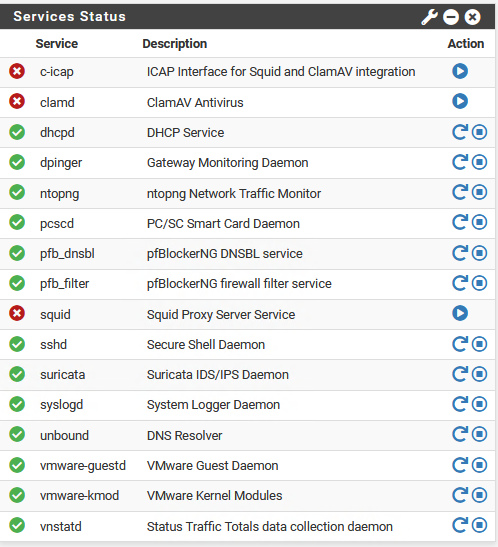Stop the syslogd logger daemon
Viewport: 498px width, 547px height.
[x=480, y=404]
